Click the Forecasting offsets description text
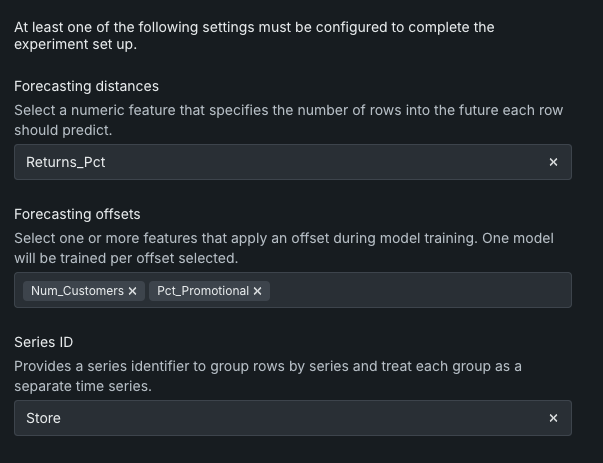 point(280,248)
